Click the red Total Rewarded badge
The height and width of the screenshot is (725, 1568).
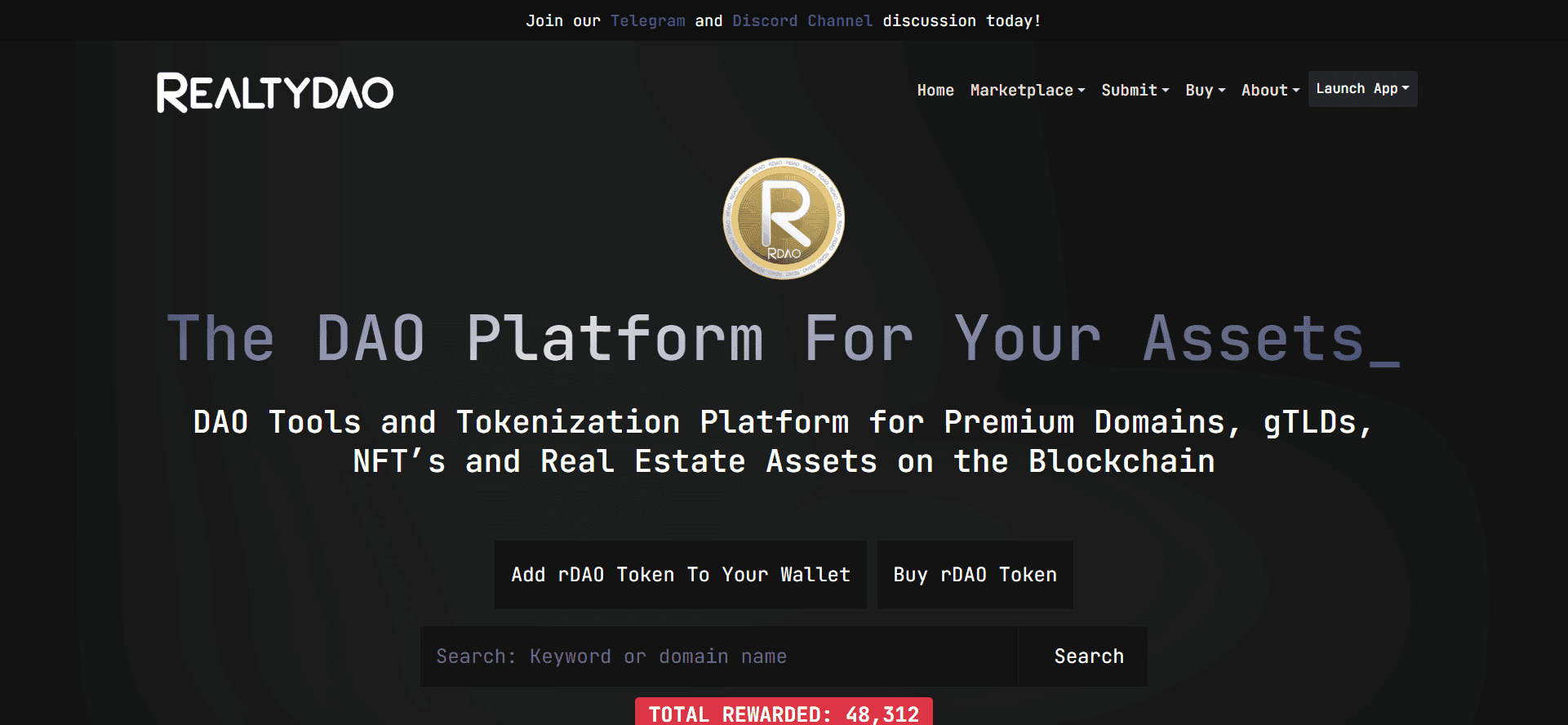(x=784, y=713)
